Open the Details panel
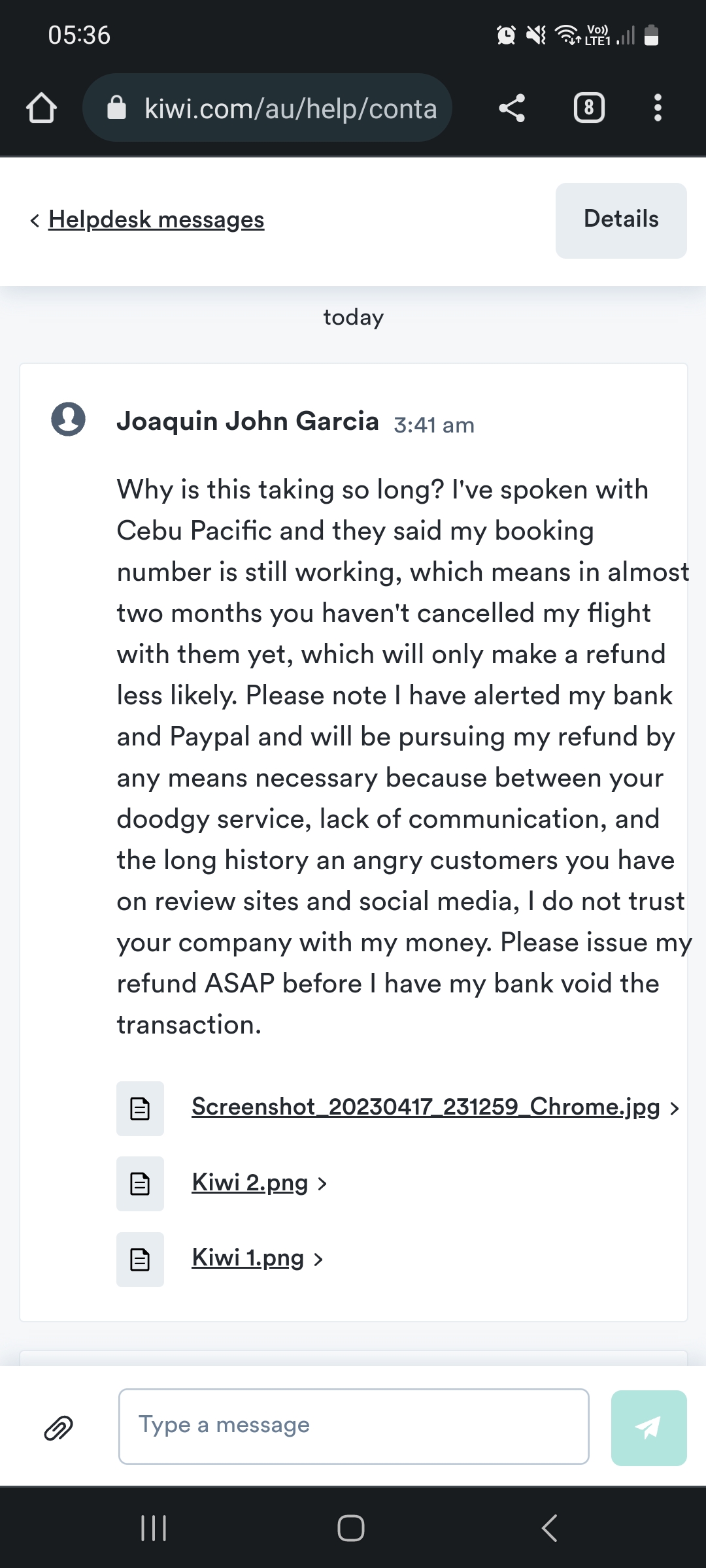Screen dimensions: 706x1568 (620, 220)
